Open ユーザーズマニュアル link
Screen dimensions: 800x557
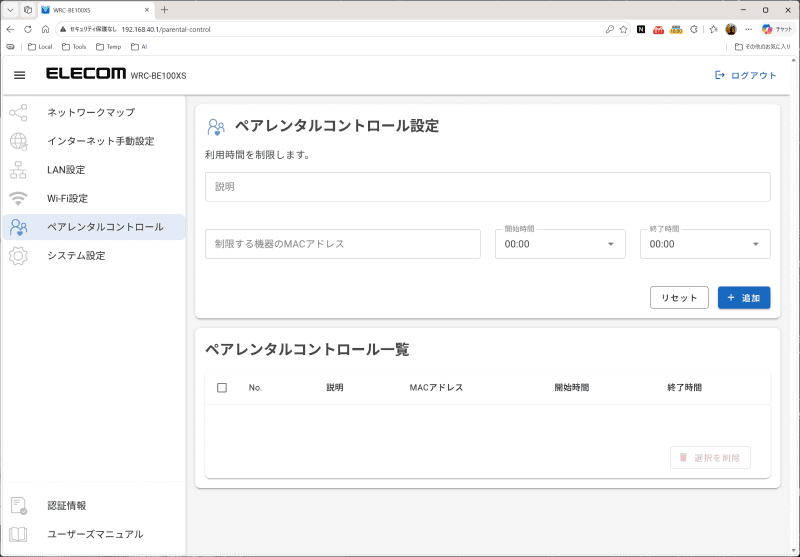tap(95, 534)
